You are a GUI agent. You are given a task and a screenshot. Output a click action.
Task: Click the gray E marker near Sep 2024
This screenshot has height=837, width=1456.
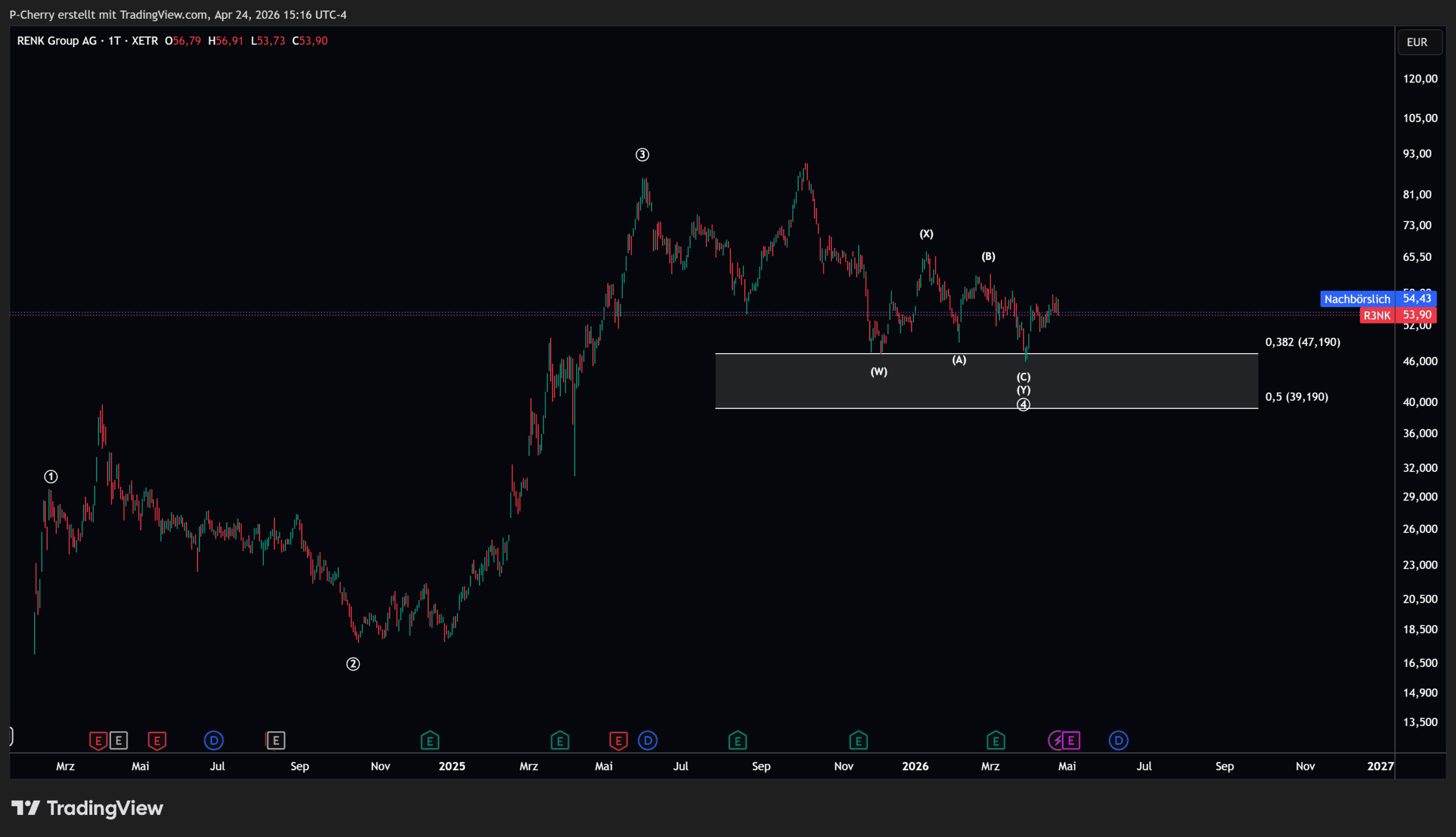point(276,740)
